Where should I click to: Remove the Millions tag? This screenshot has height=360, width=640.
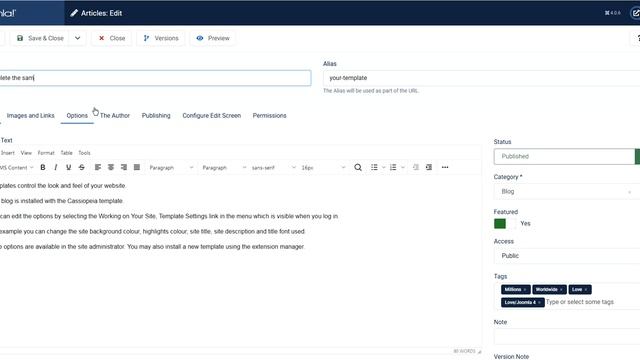(x=525, y=289)
